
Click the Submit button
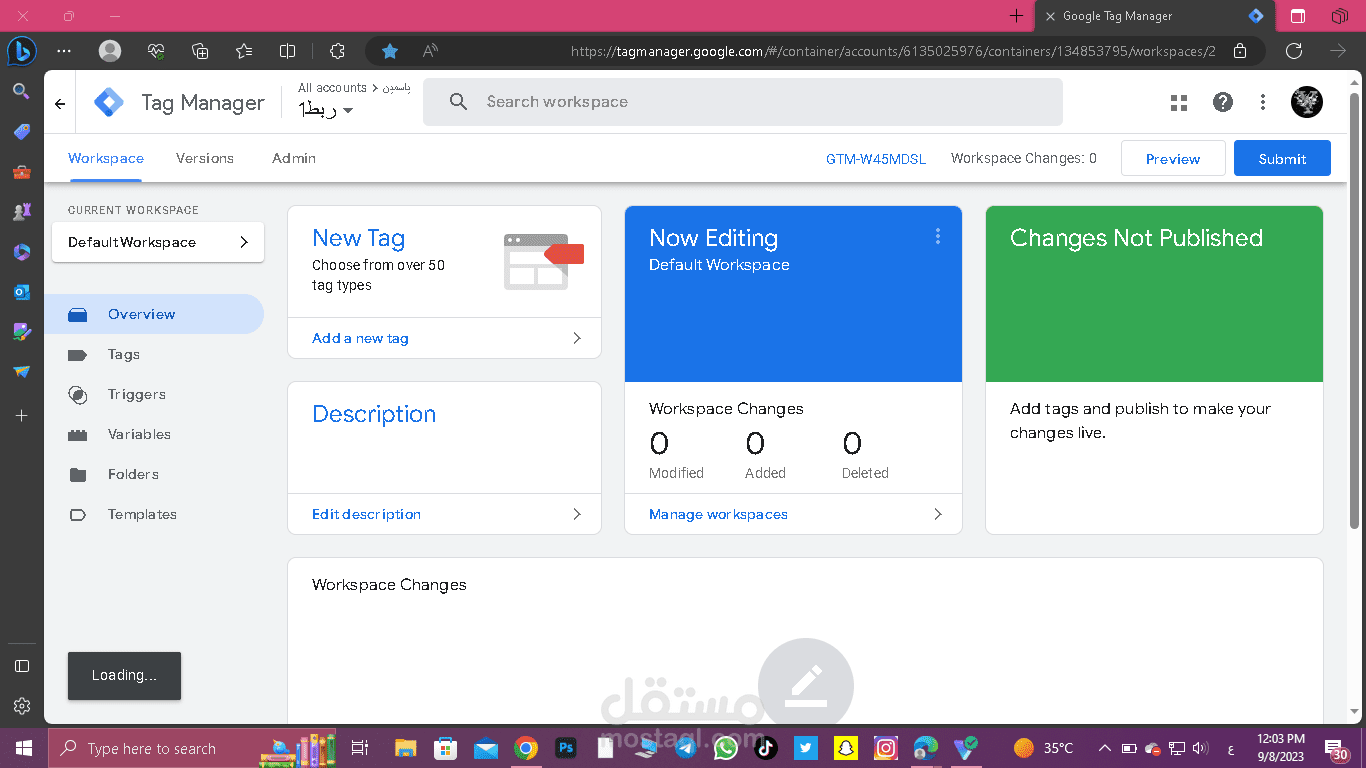click(x=1282, y=158)
